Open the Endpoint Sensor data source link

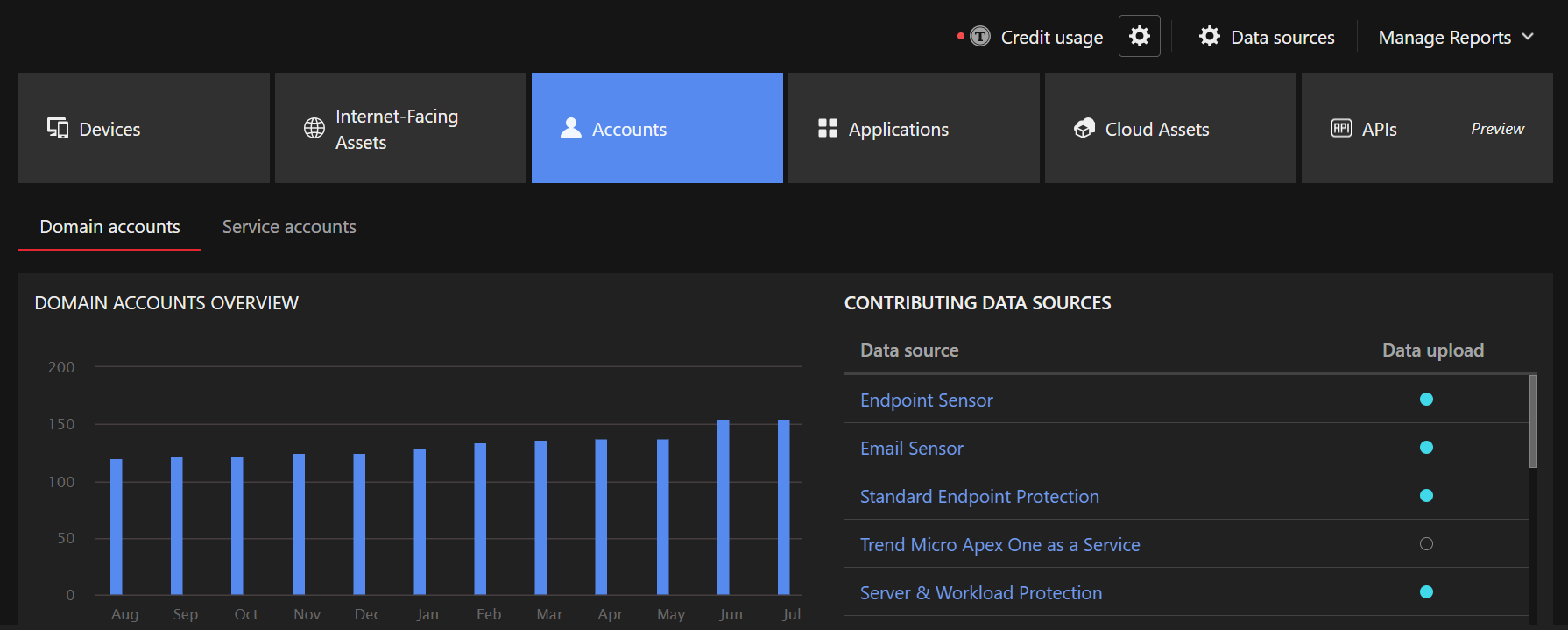926,400
